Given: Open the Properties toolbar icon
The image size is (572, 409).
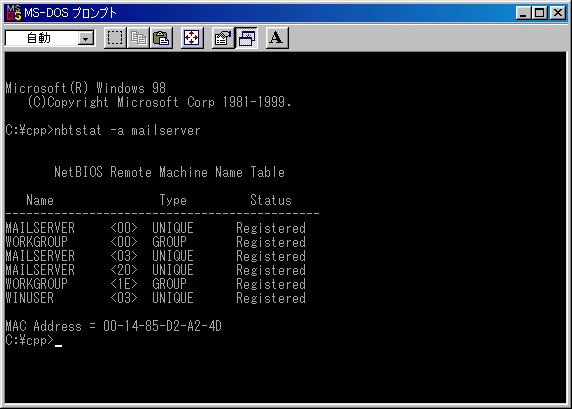Looking at the screenshot, I should click(x=223, y=38).
